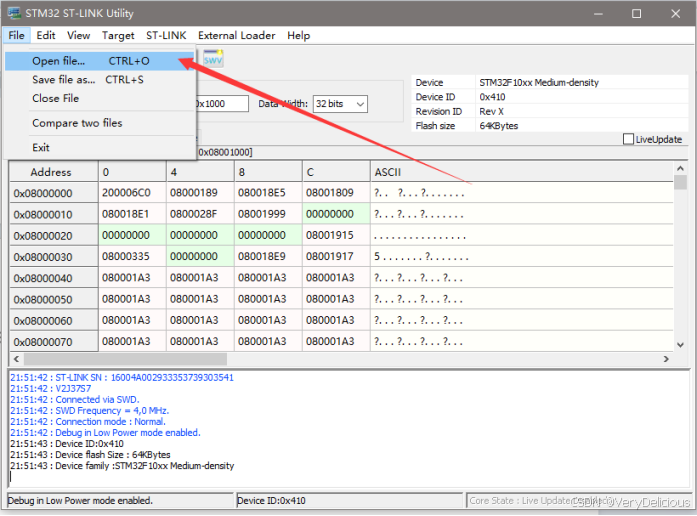Click the memory grid scroll up arrow
Viewport: 697px width, 516px height.
pos(680,168)
